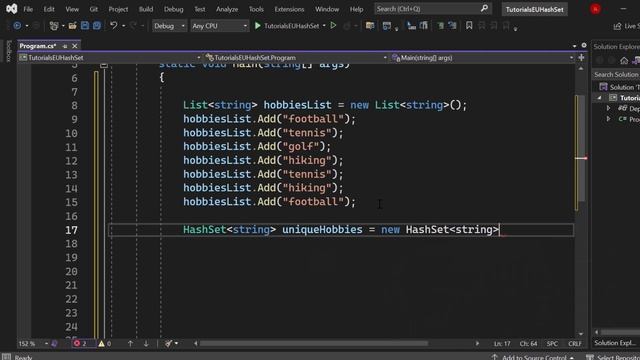This screenshot has width=640, height=360.
Task: Click the Navigate Backward icon
Action: (17, 26)
